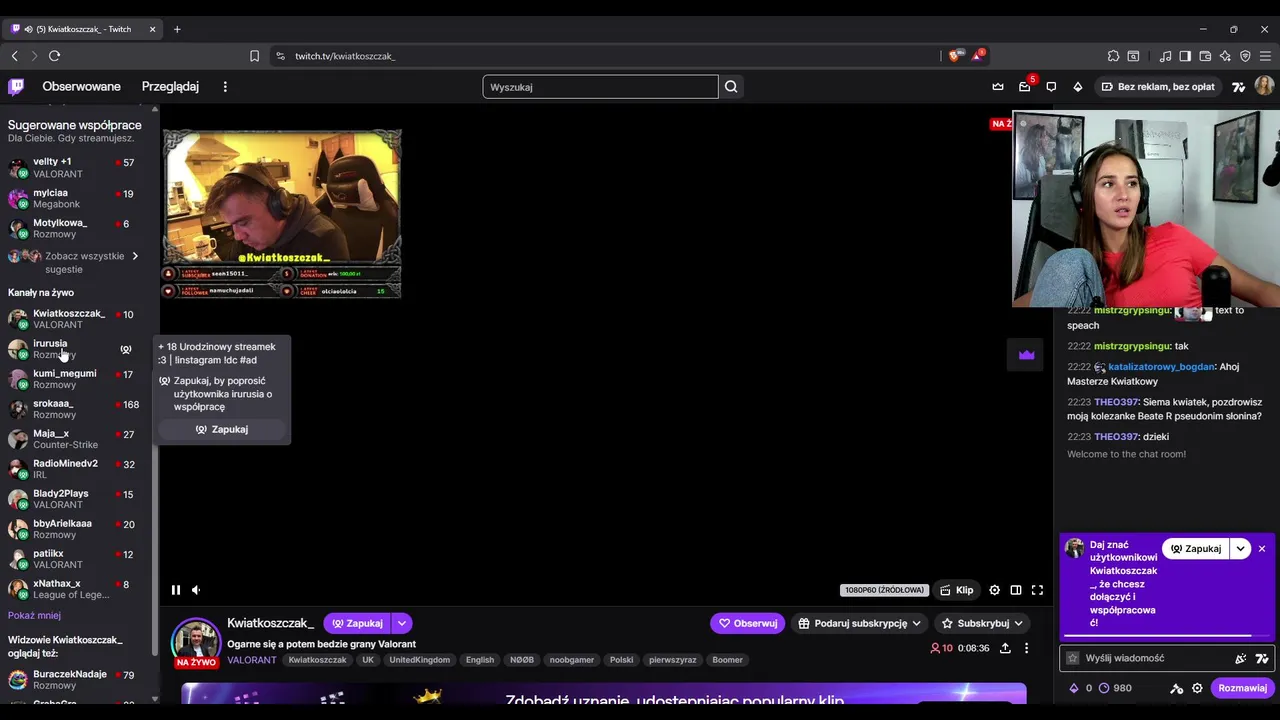Open RadioMinedv2 channel in sidebar
The width and height of the screenshot is (1280, 720).
pos(76,469)
